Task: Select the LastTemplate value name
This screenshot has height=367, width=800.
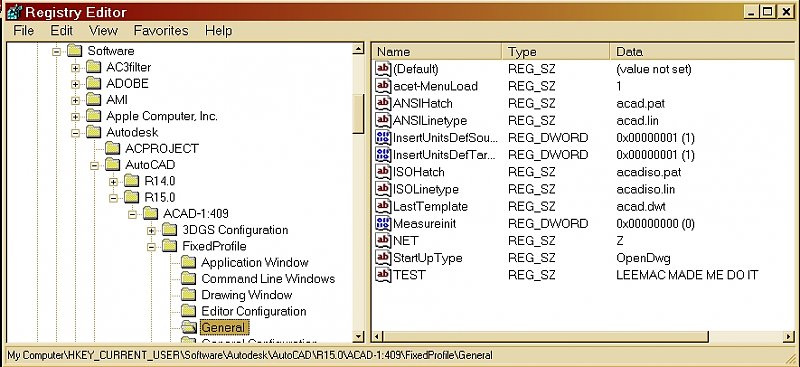Action: 430,206
